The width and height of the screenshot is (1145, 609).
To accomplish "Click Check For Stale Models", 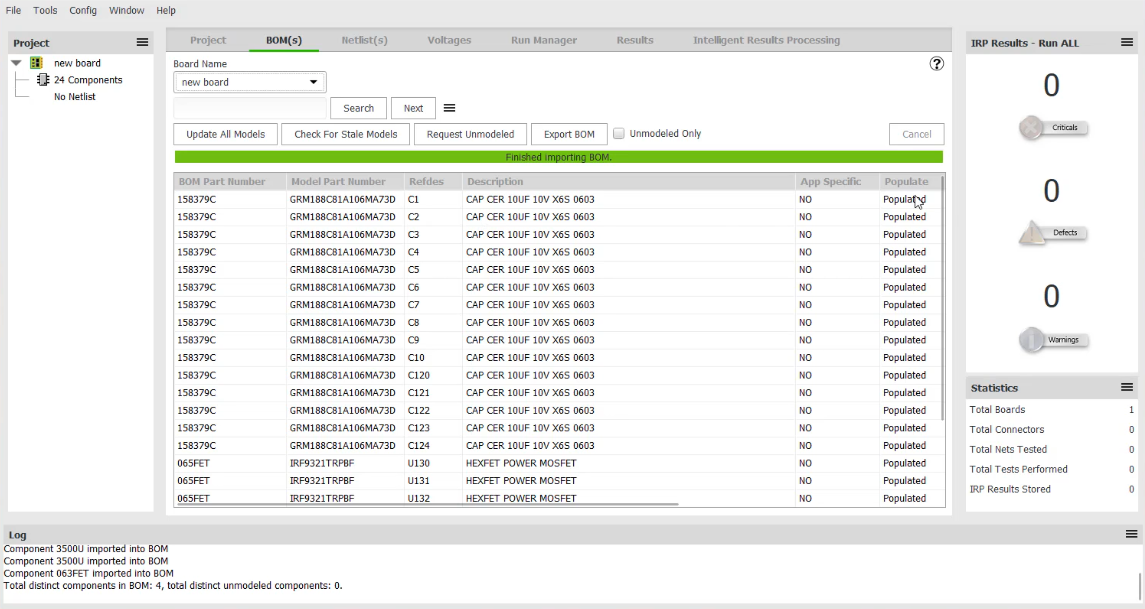I will point(345,133).
